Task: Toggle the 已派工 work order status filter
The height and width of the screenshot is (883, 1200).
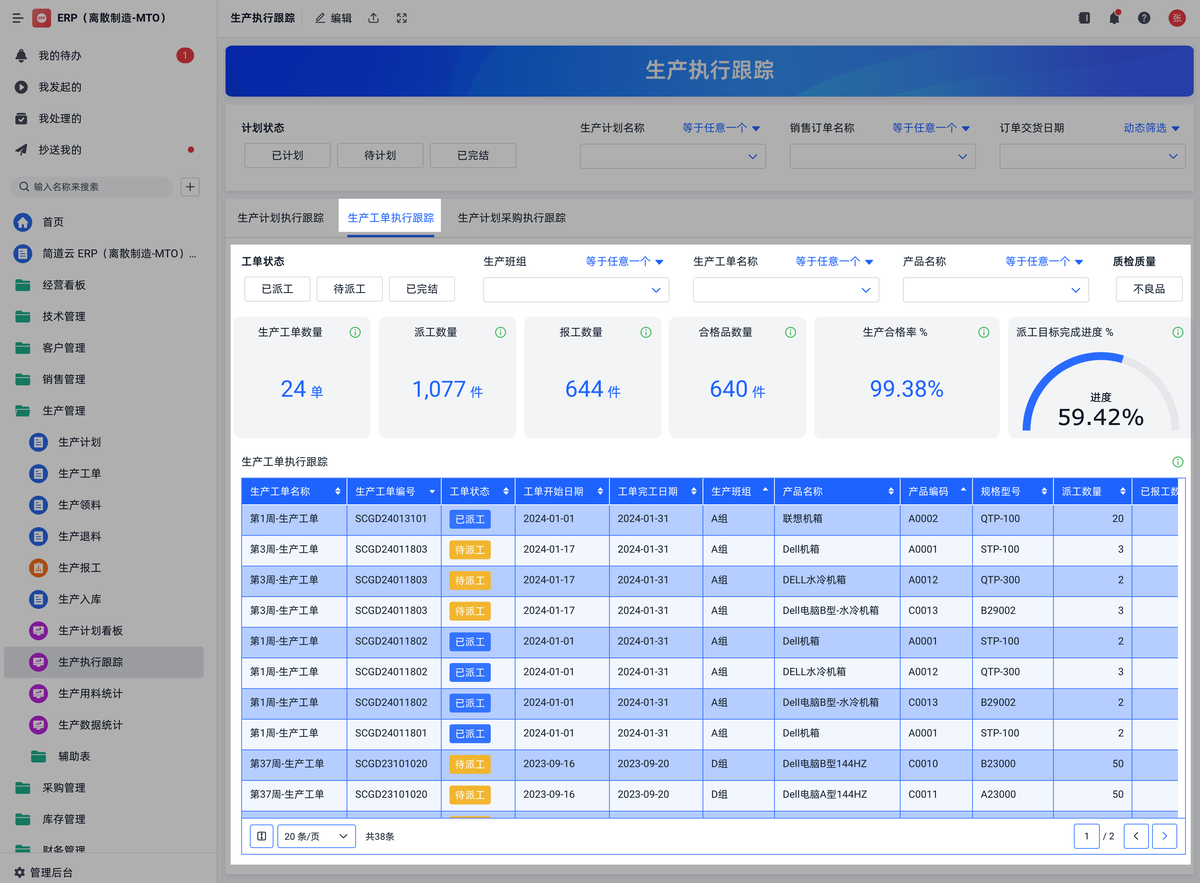Action: (x=277, y=289)
